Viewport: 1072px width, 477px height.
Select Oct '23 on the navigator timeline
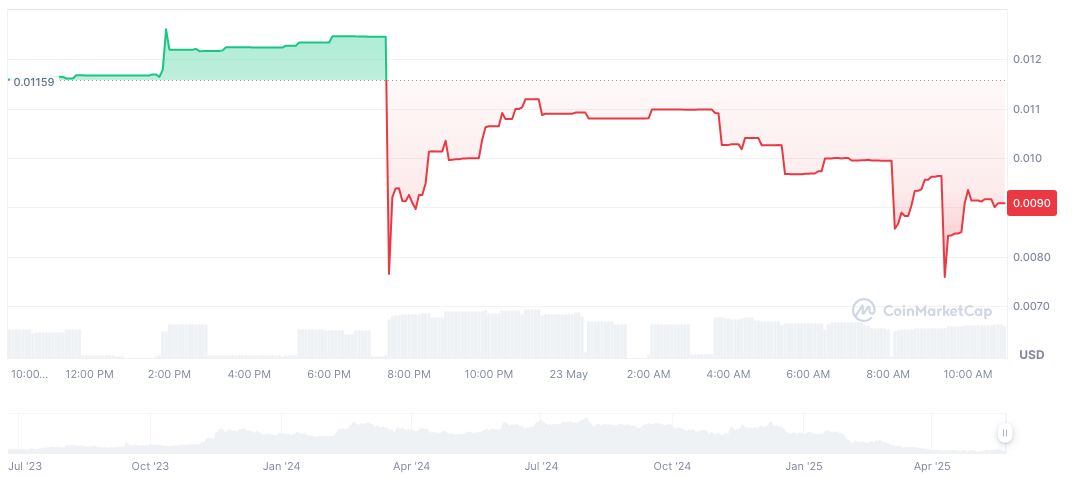point(150,466)
